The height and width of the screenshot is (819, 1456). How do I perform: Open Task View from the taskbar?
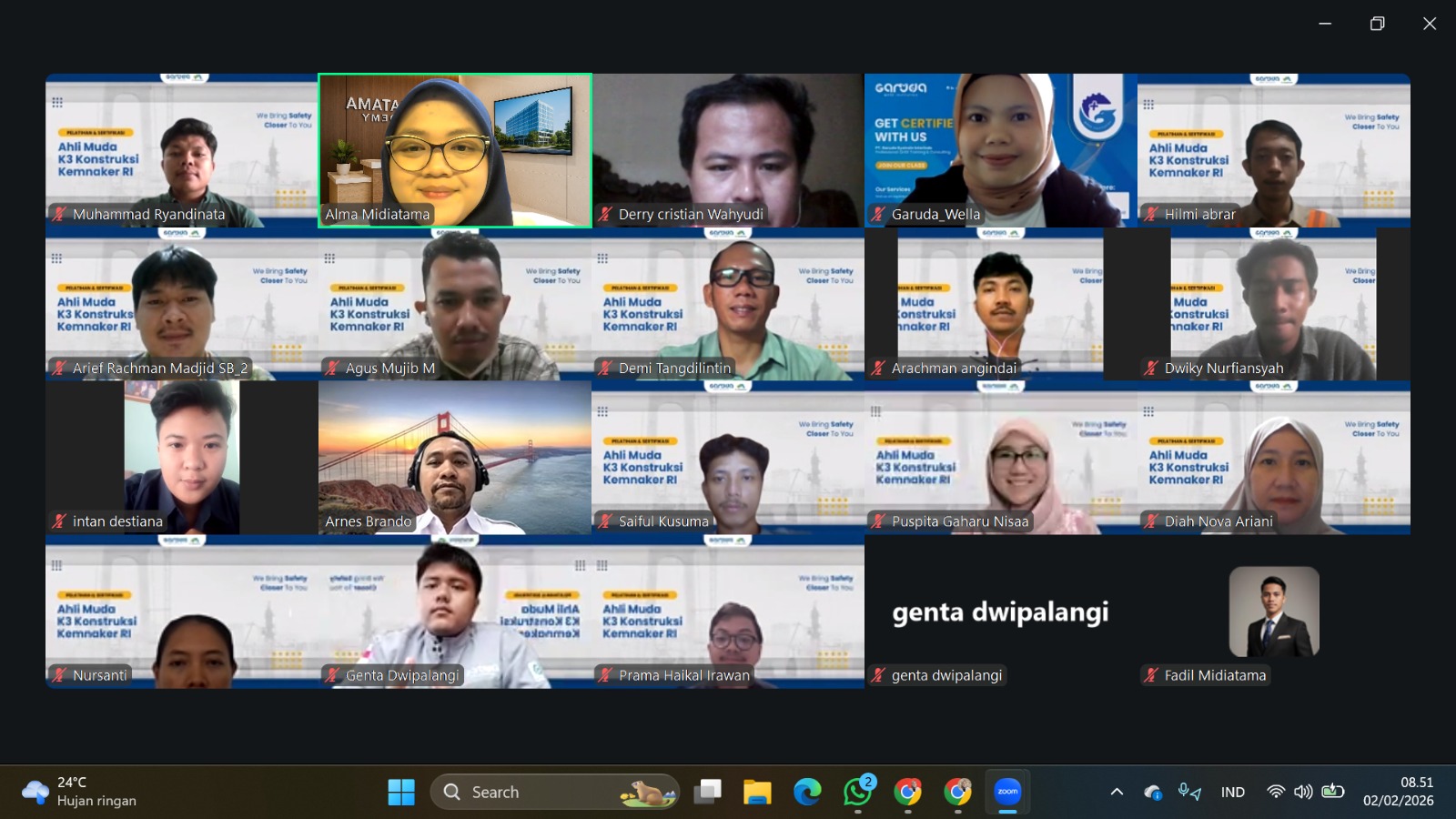pos(707,792)
